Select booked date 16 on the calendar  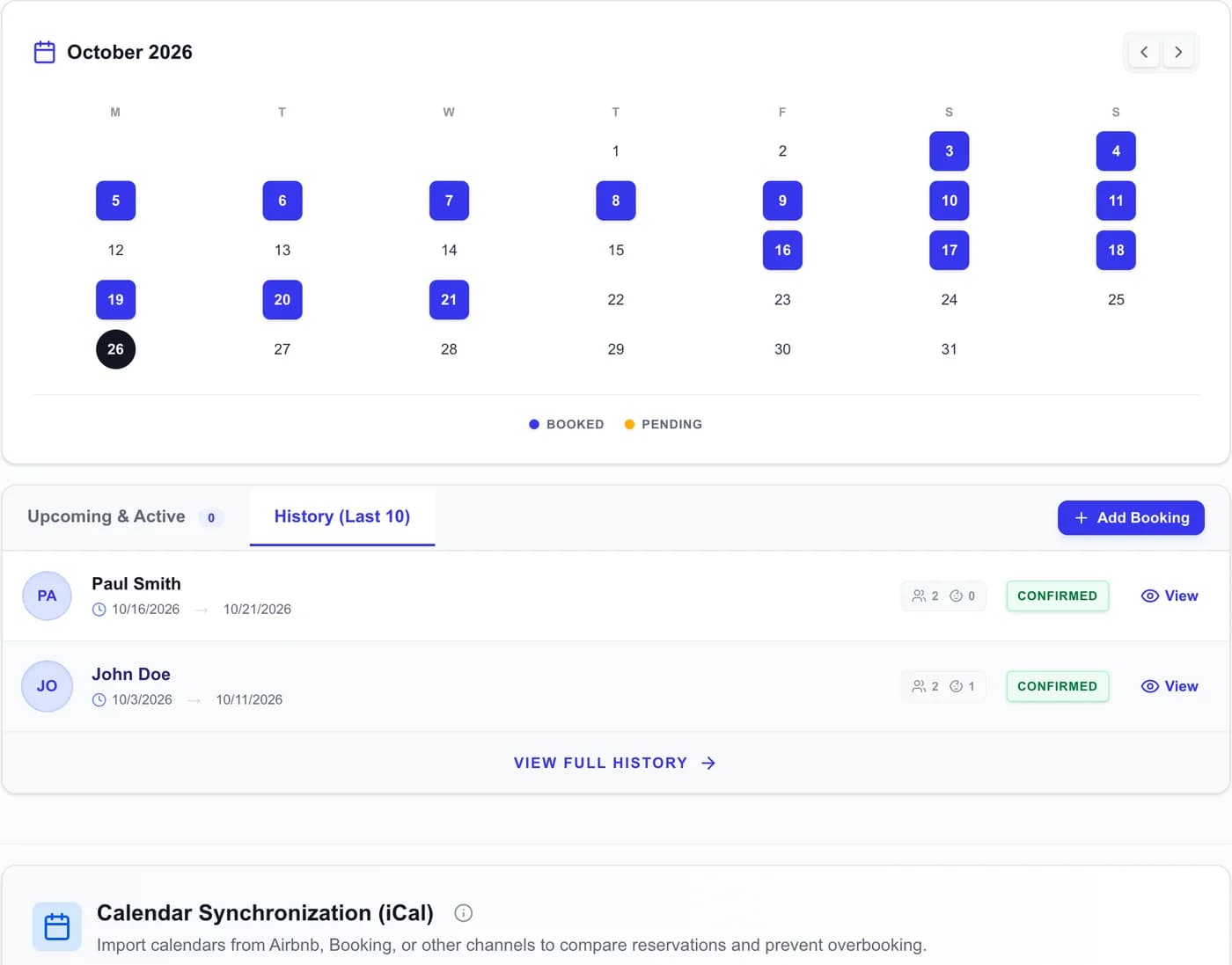[782, 251]
